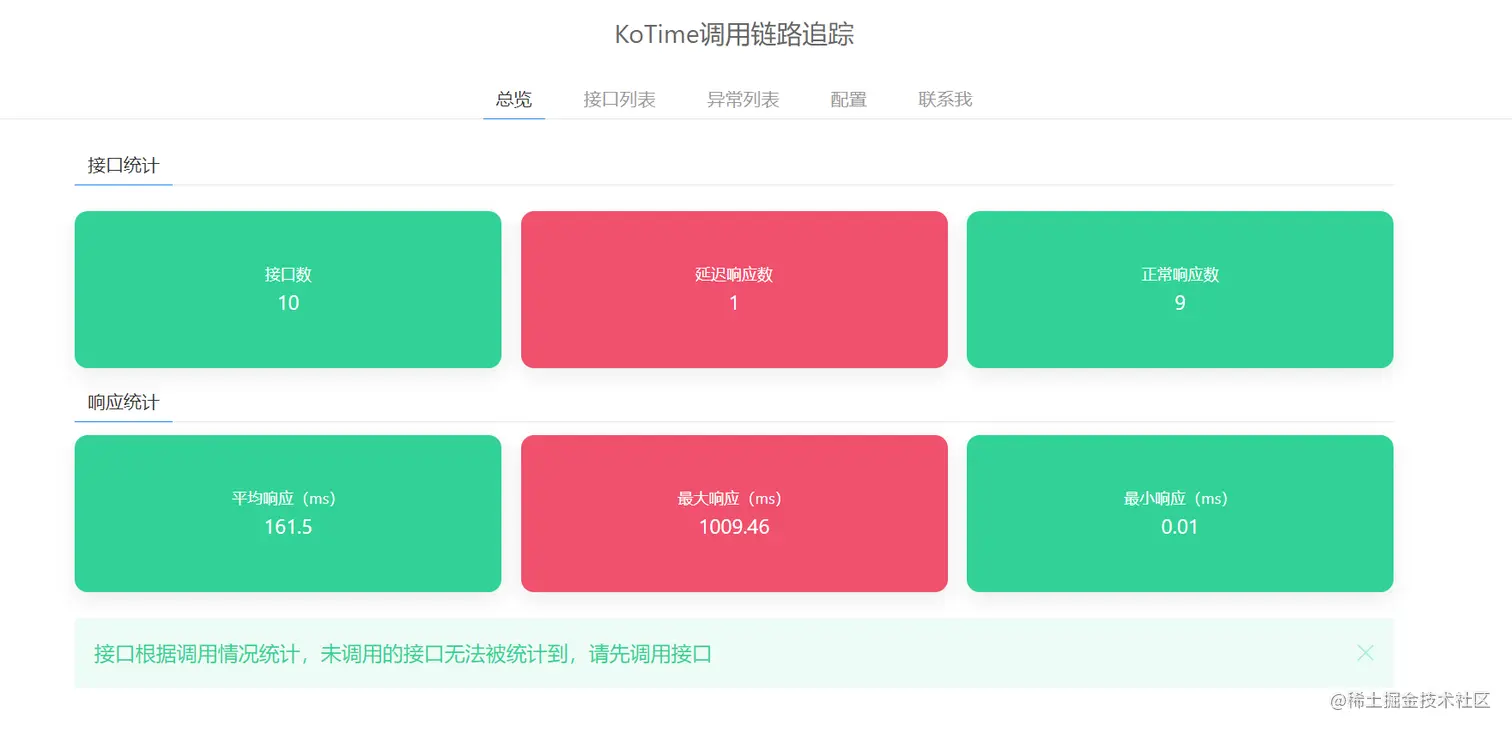Image resolution: width=1512 pixels, height=732 pixels.
Task: Click the 正常响应数 card
Action: coord(1180,289)
